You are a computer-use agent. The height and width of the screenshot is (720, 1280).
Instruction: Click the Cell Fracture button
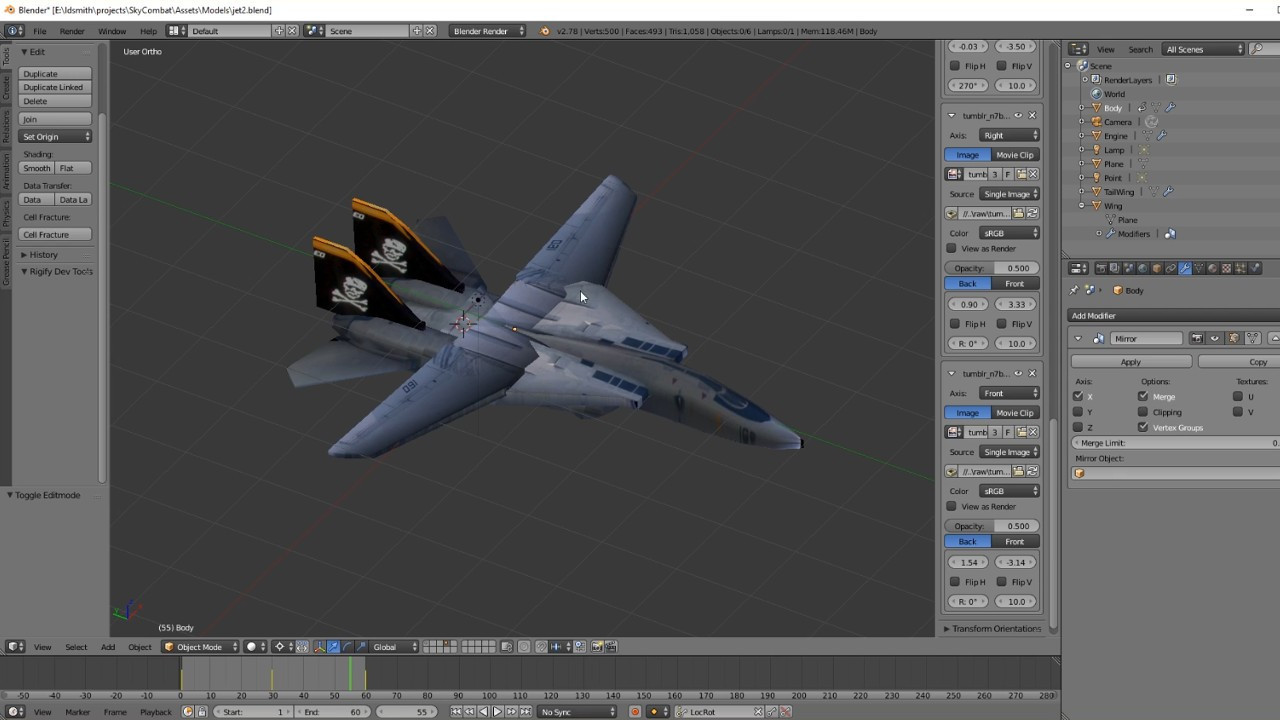point(55,234)
